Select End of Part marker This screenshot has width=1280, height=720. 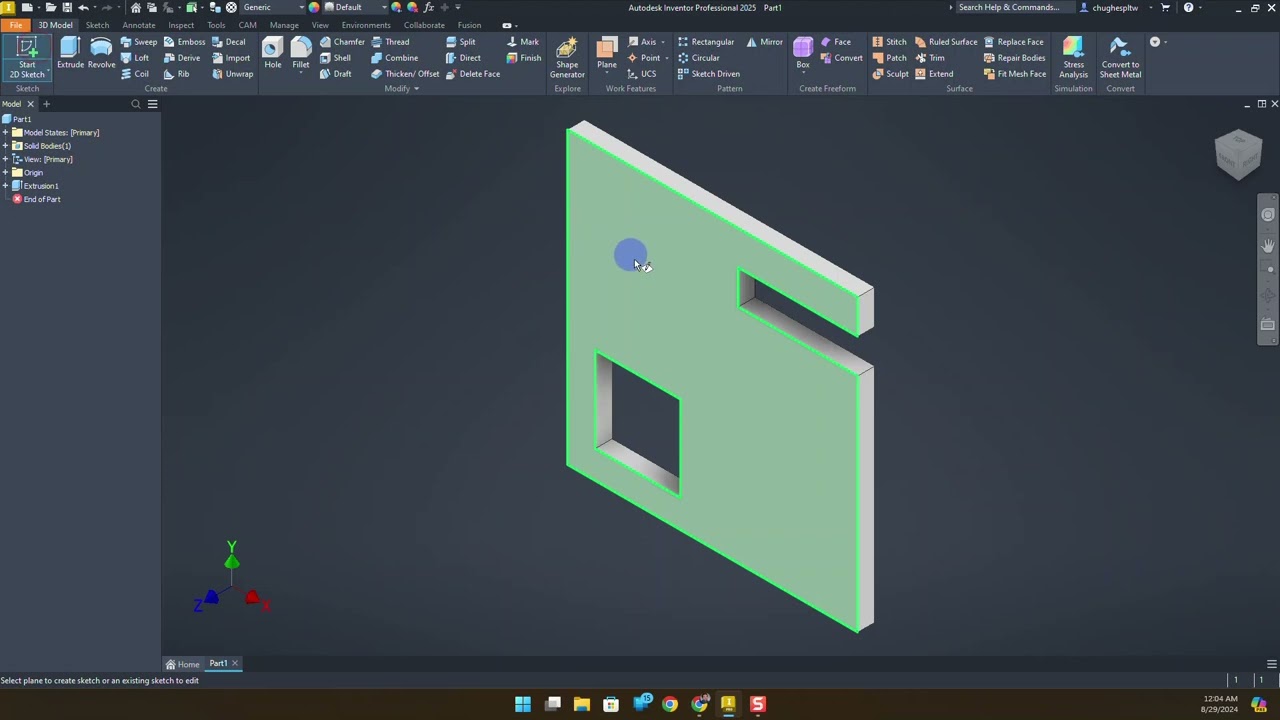point(36,200)
